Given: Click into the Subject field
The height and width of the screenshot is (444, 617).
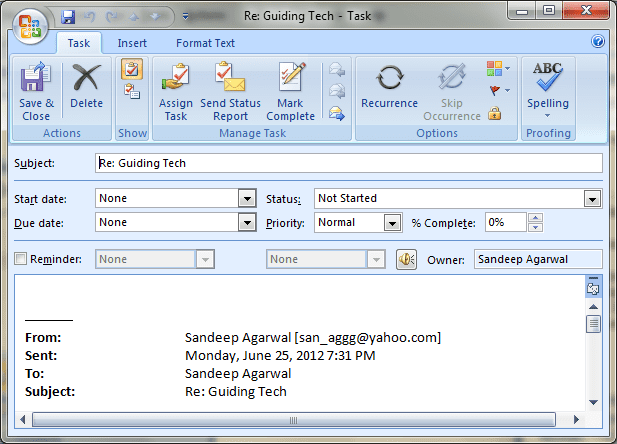Looking at the screenshot, I should (349, 163).
